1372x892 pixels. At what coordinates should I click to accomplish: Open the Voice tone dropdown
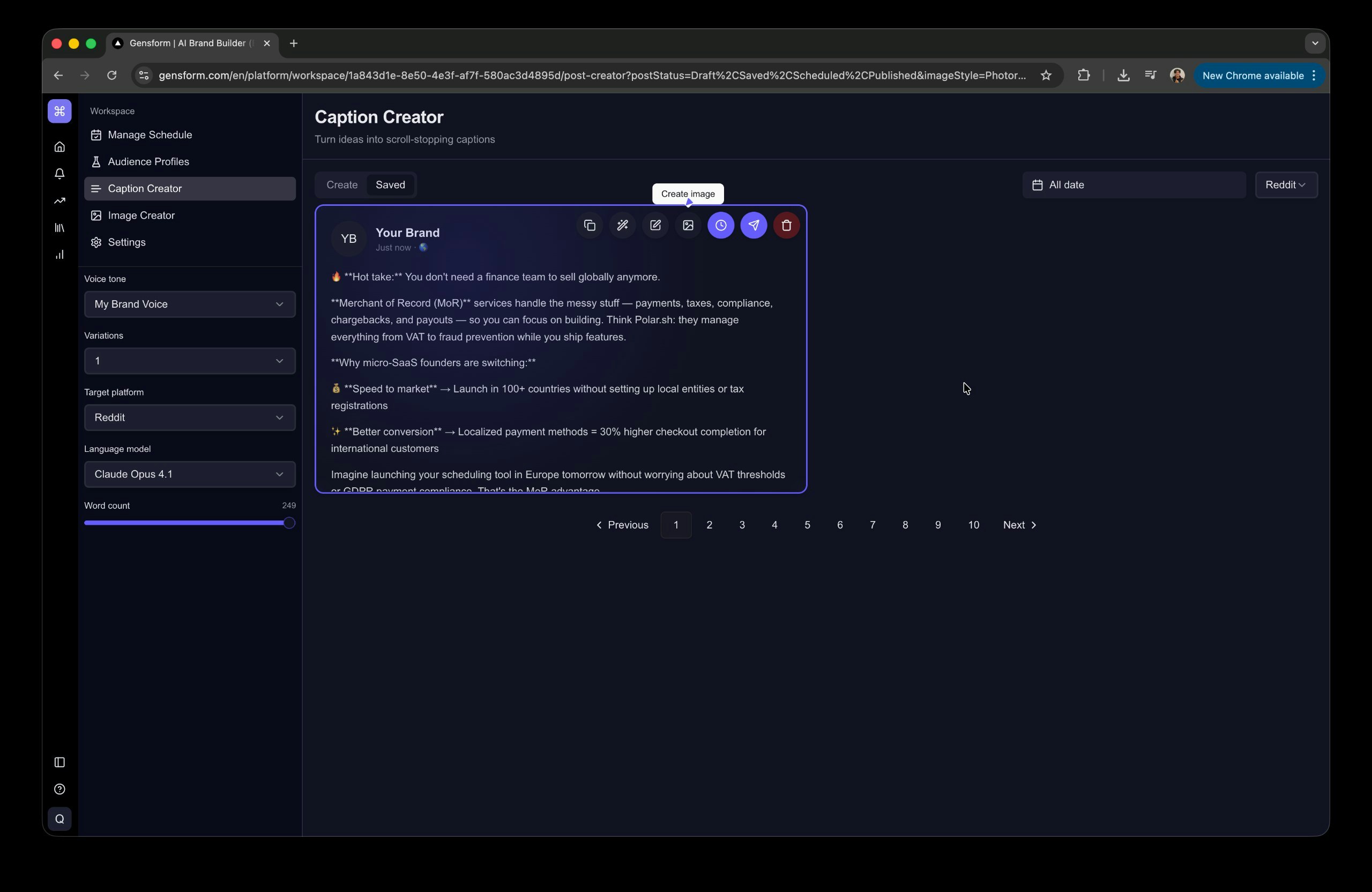[x=189, y=304]
